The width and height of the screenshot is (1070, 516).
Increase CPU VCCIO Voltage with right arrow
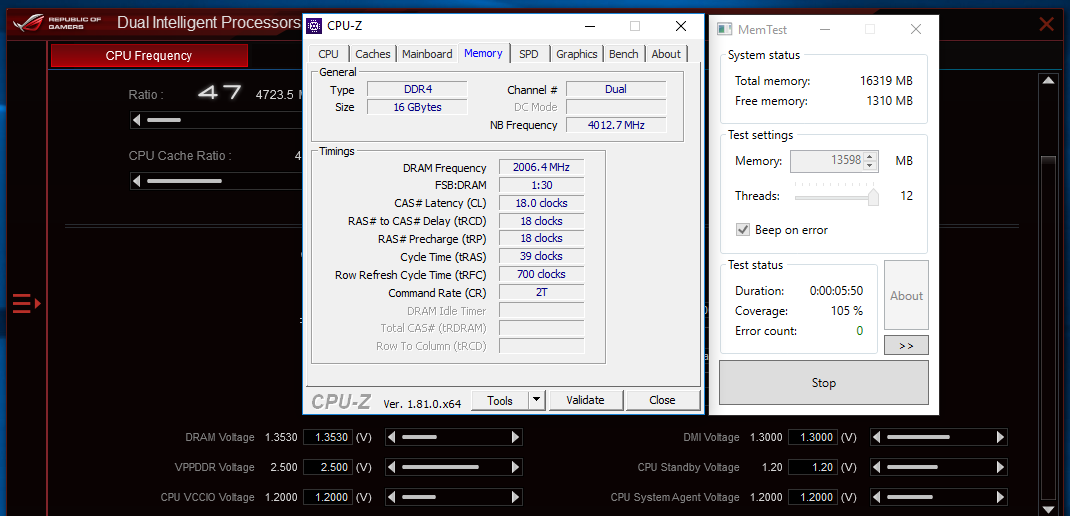pyautogui.click(x=516, y=497)
